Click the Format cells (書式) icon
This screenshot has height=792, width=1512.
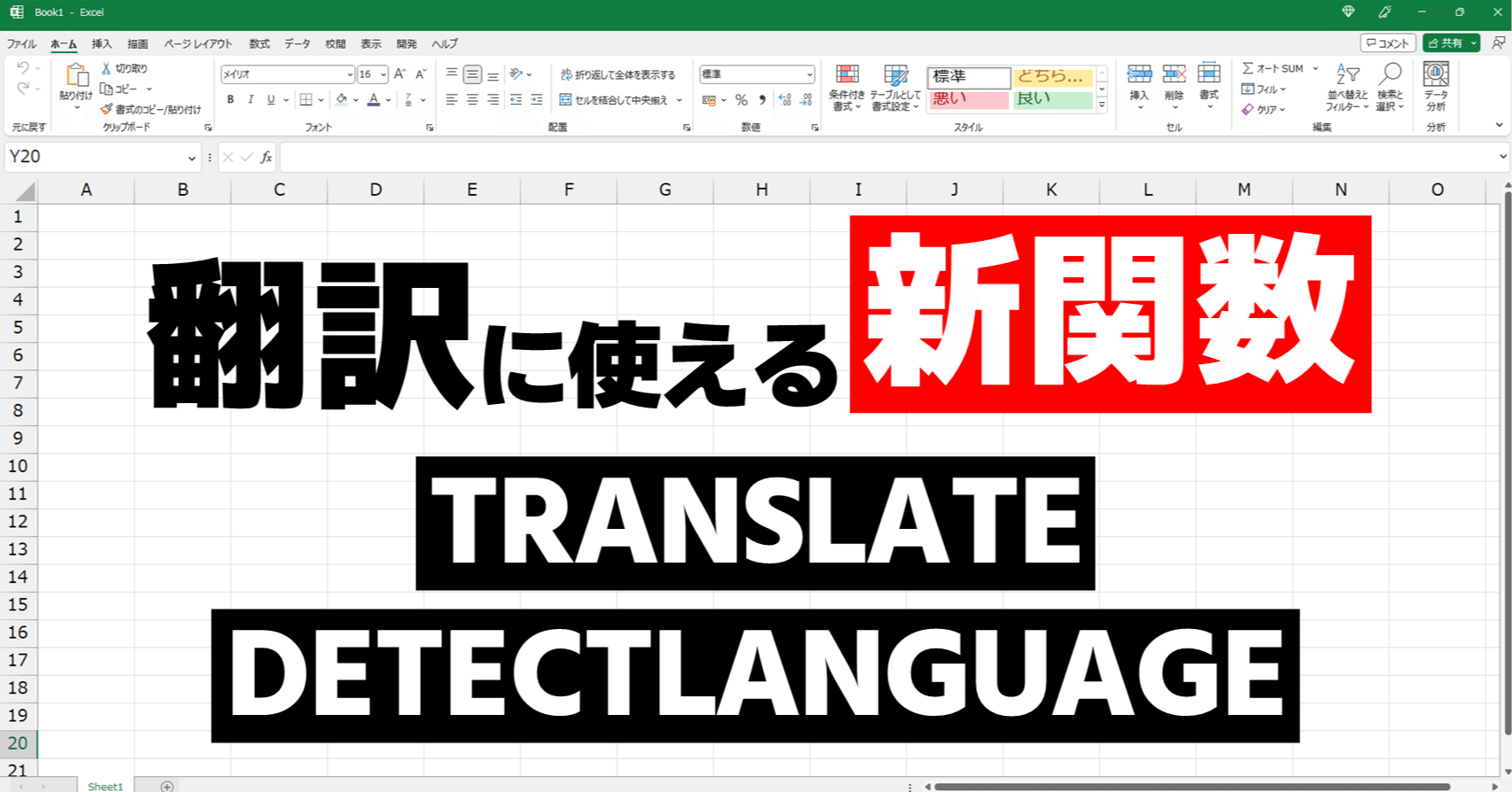tap(1209, 74)
